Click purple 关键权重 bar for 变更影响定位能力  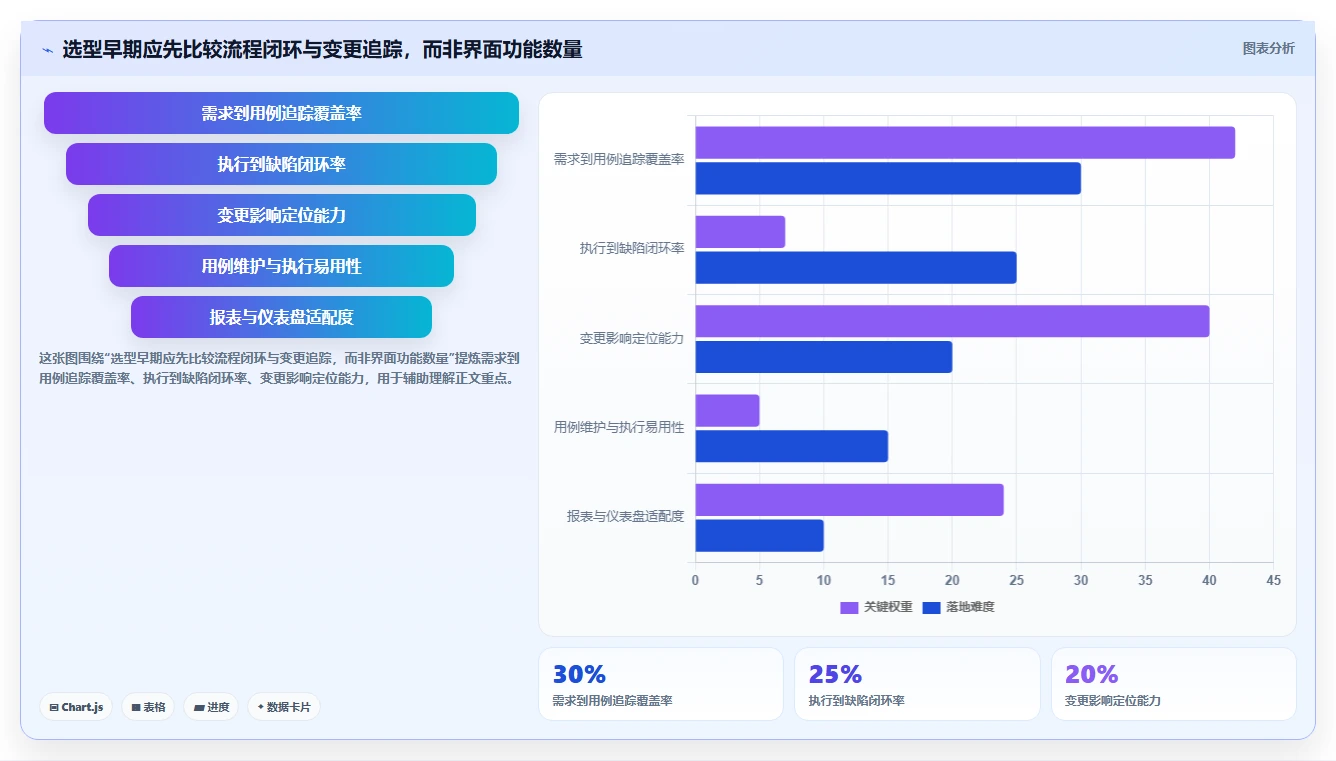(952, 321)
